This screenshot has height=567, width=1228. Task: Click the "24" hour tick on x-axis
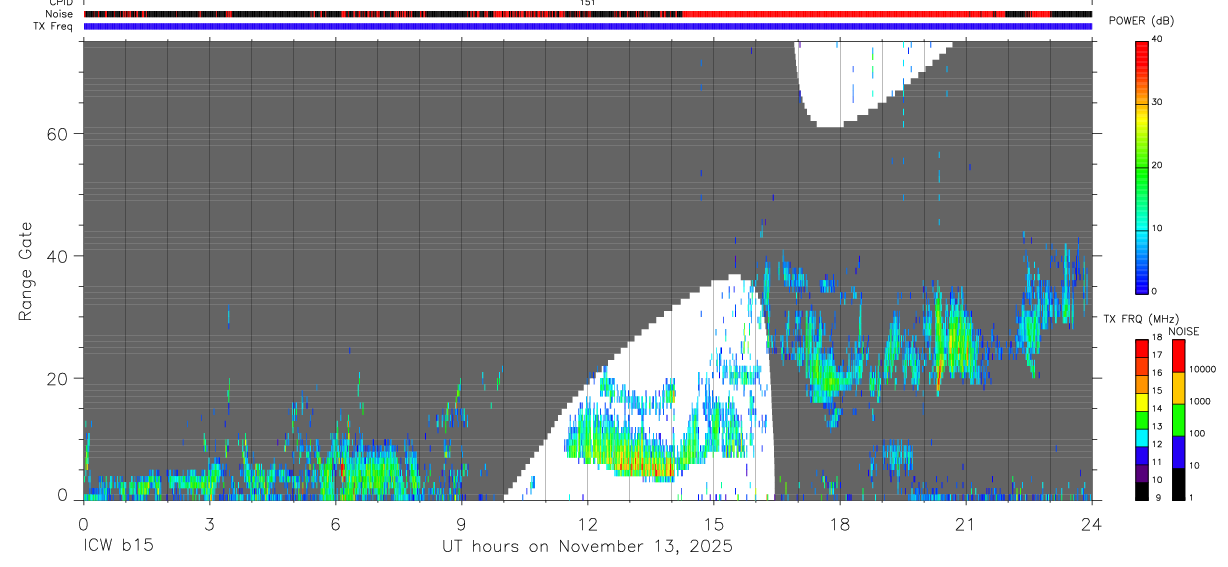[x=1091, y=523]
